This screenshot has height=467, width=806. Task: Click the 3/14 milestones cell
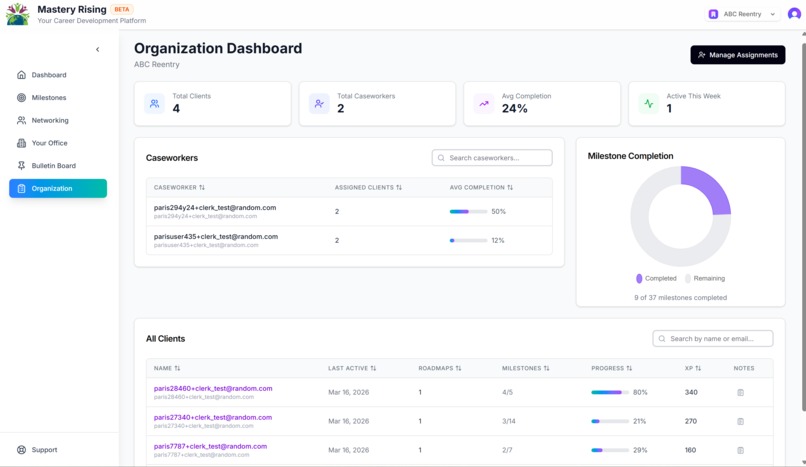point(509,421)
